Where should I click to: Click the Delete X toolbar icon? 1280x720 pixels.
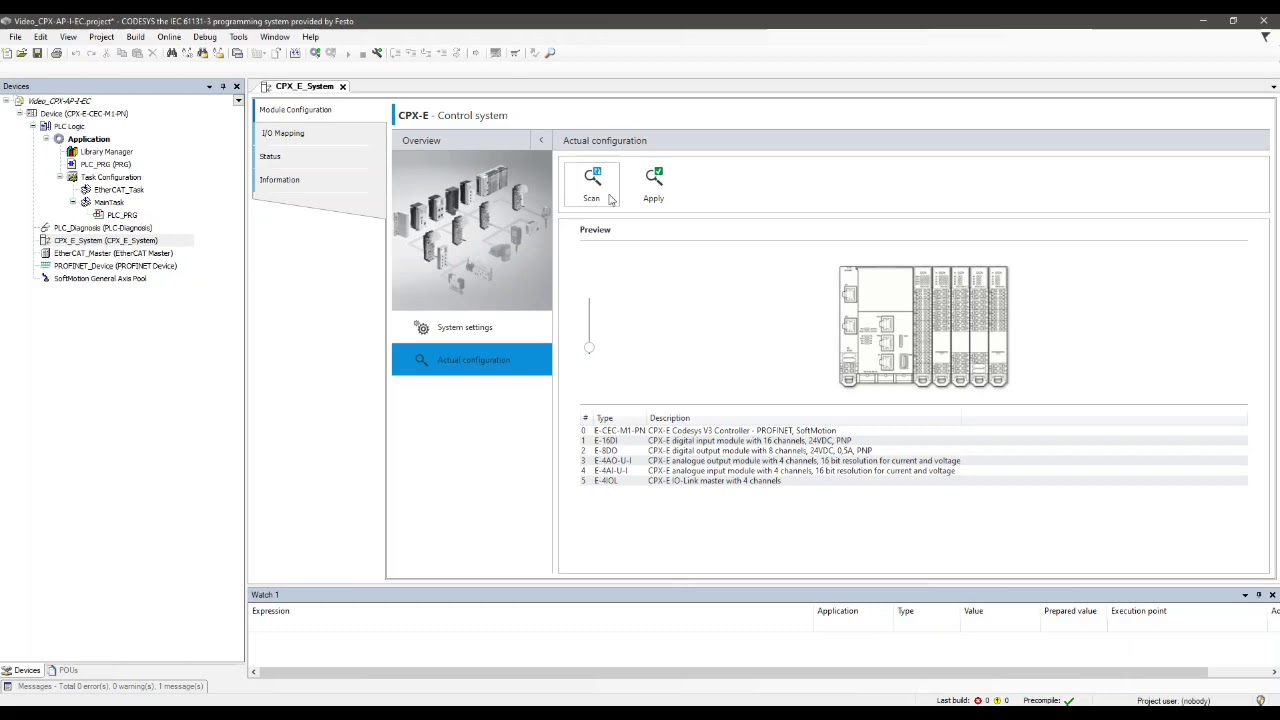152,53
